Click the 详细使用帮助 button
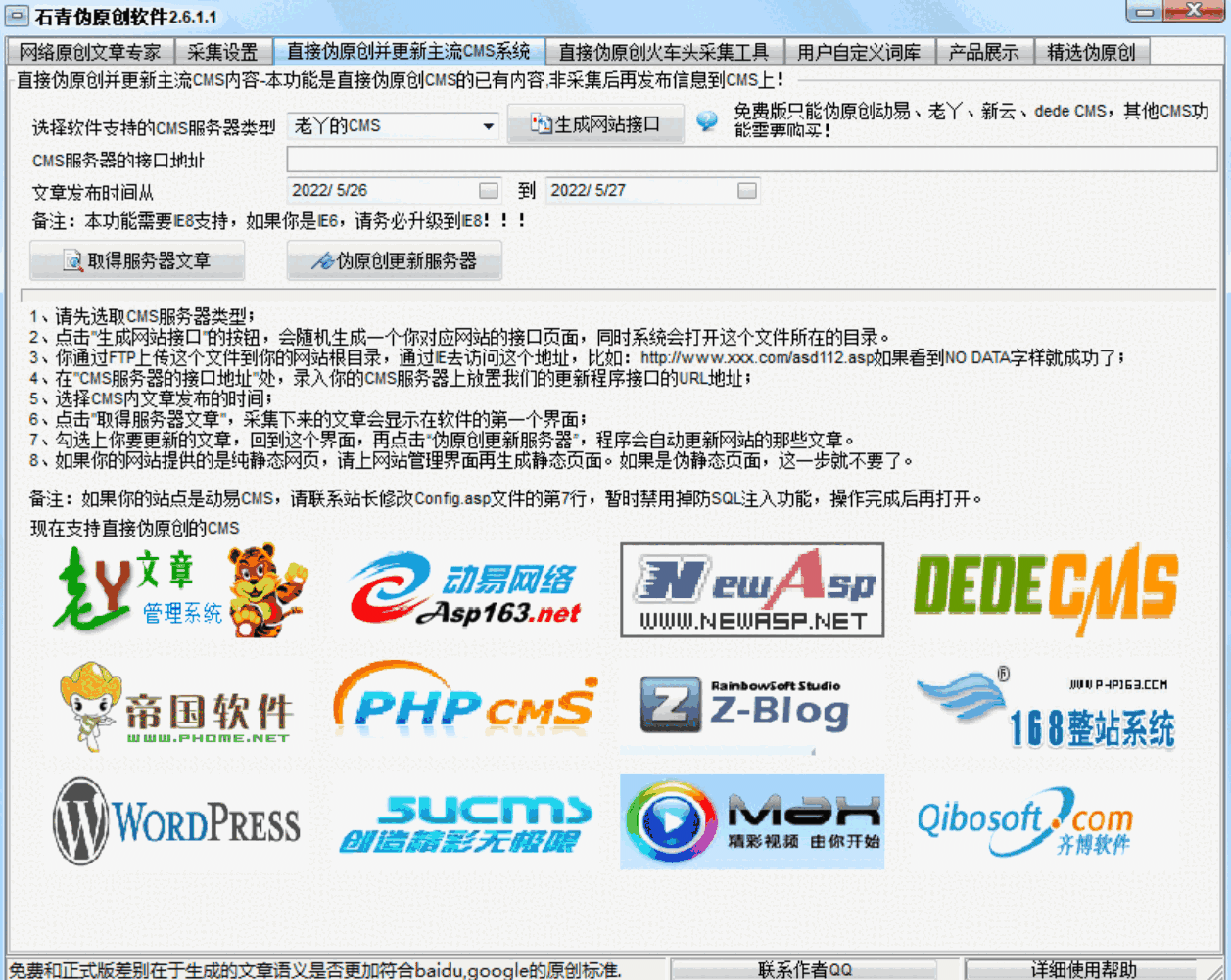This screenshot has width=1231, height=980. 1084,969
